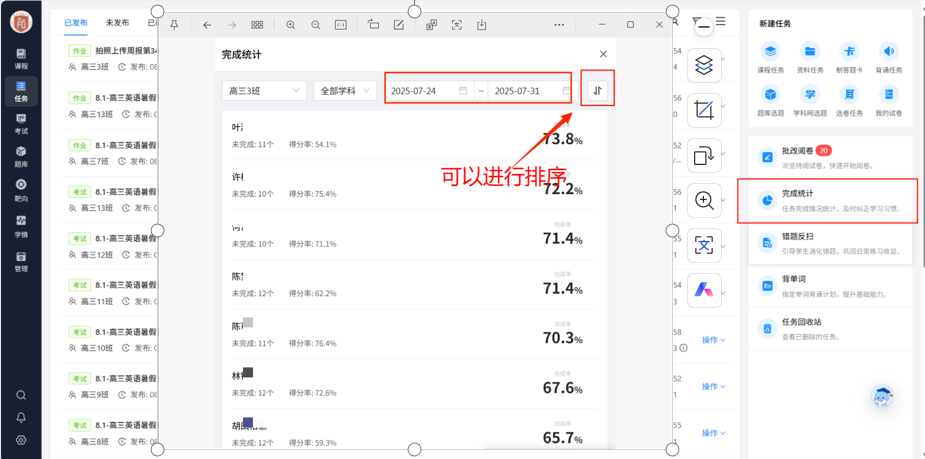The image size is (925, 459).
Task: Open 考试 in the left sidebar
Action: 21,124
